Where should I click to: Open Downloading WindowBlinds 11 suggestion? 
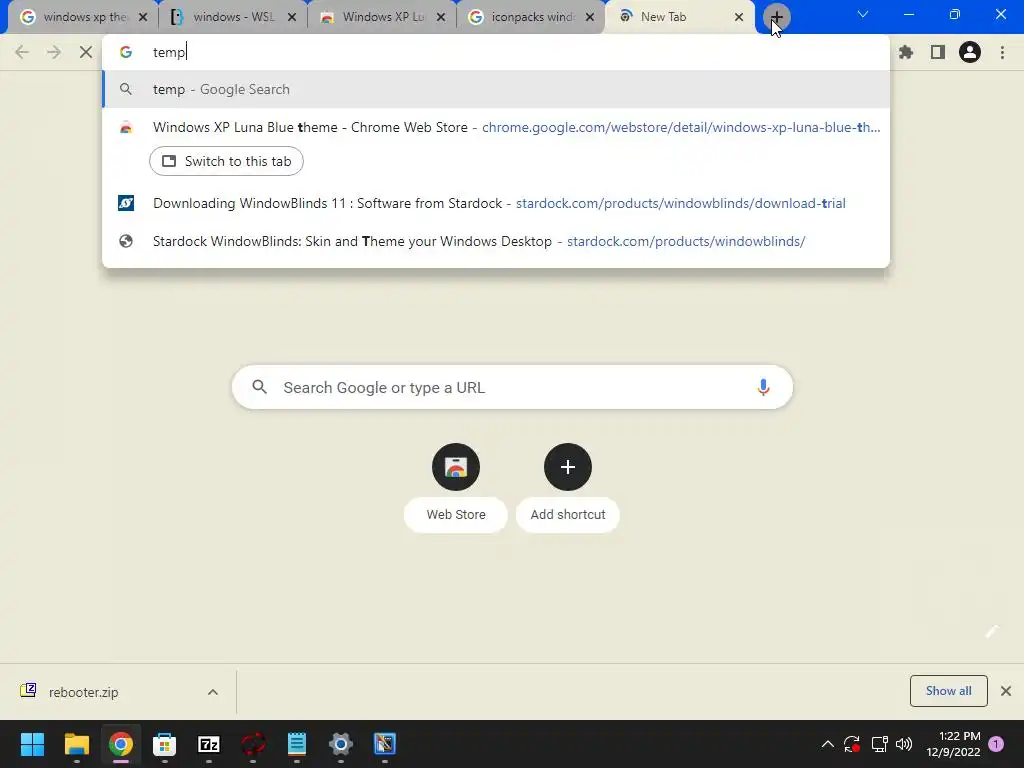coord(496,203)
